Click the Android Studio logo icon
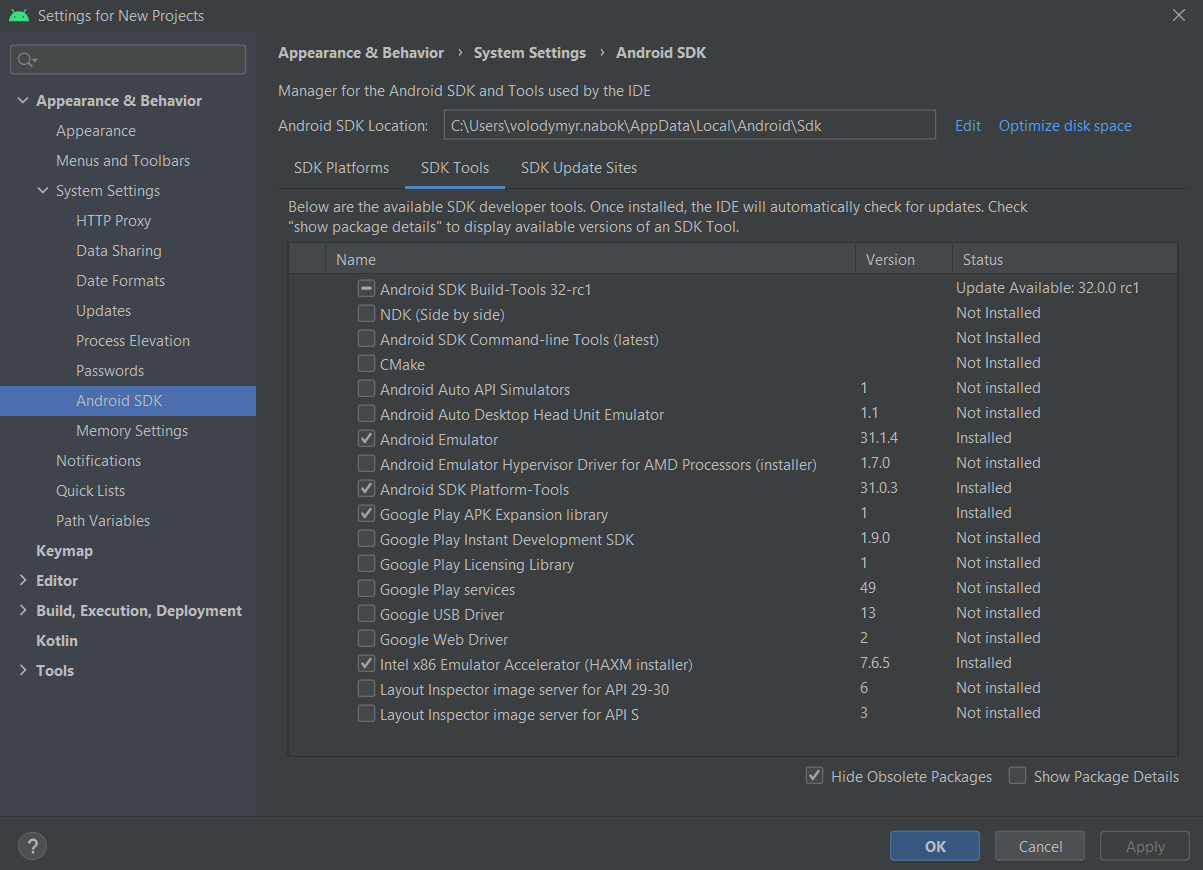Screen dimensions: 1203x870 (18, 15)
